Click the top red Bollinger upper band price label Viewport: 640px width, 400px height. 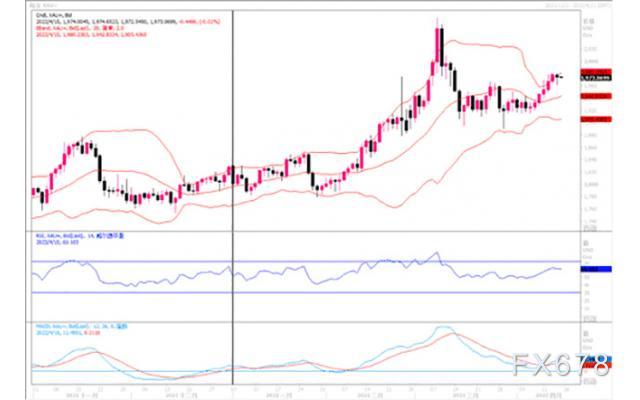point(596,71)
